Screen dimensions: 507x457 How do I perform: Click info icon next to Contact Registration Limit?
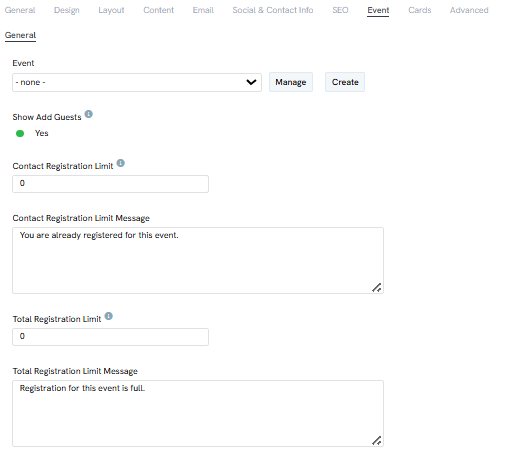tap(121, 163)
